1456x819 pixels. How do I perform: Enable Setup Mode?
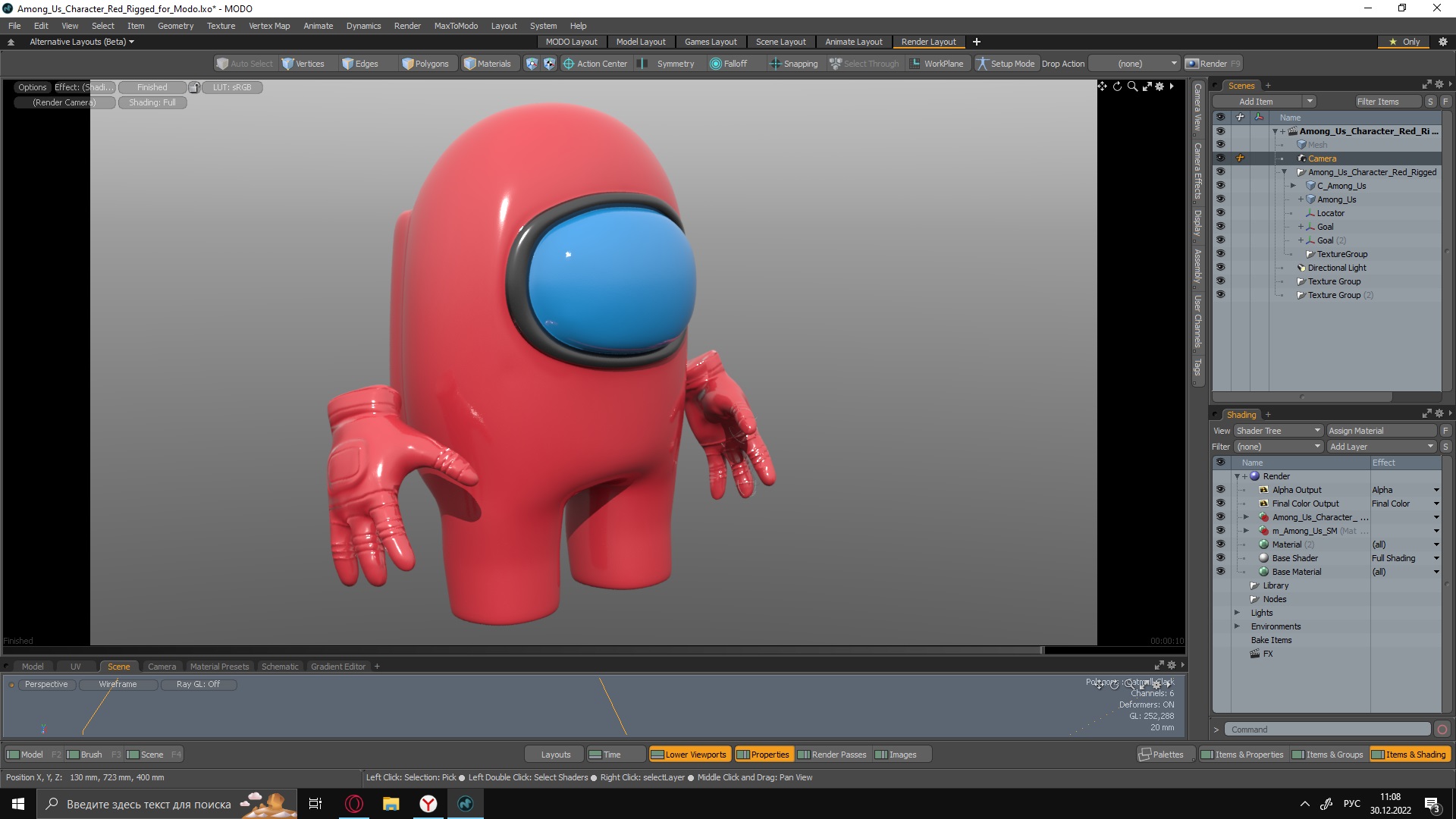click(x=1006, y=64)
